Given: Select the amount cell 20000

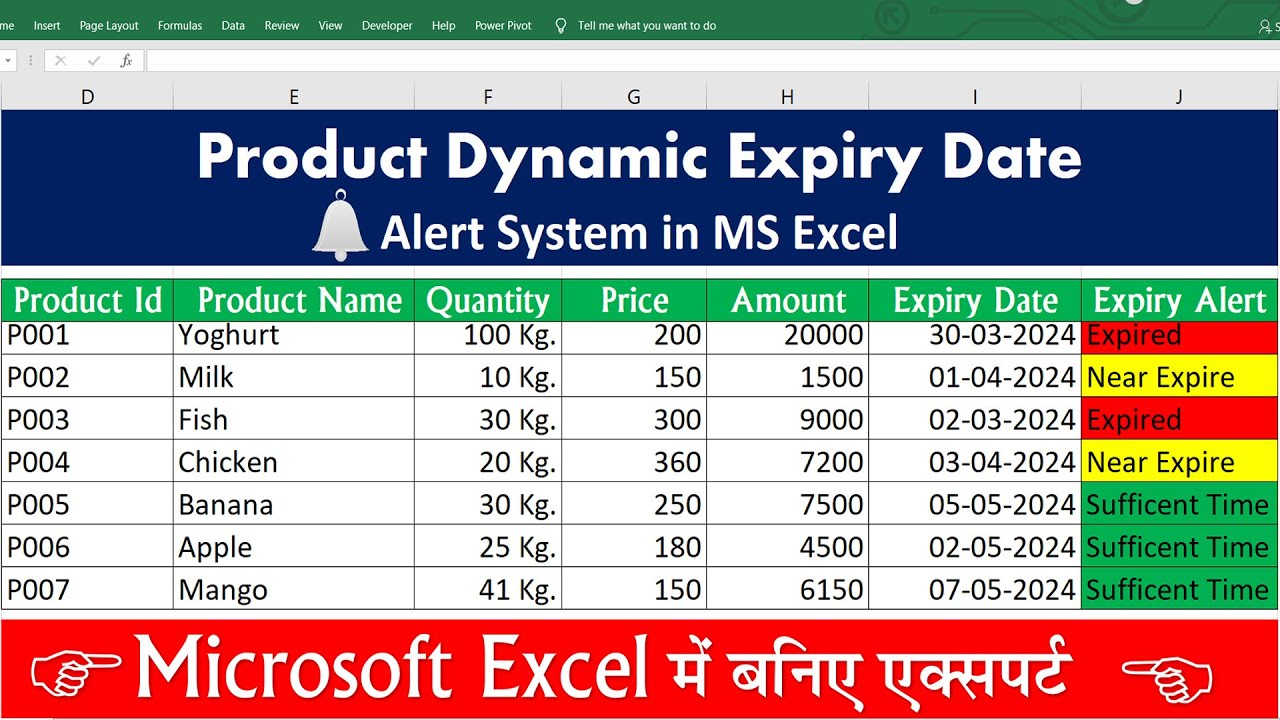Looking at the screenshot, I should (787, 336).
